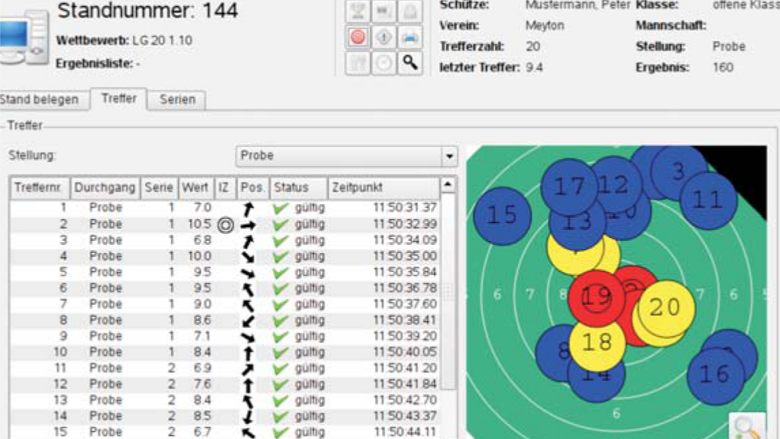The image size is (780, 439).
Task: Click the position arrow for Treffer 1
Action: (248, 208)
